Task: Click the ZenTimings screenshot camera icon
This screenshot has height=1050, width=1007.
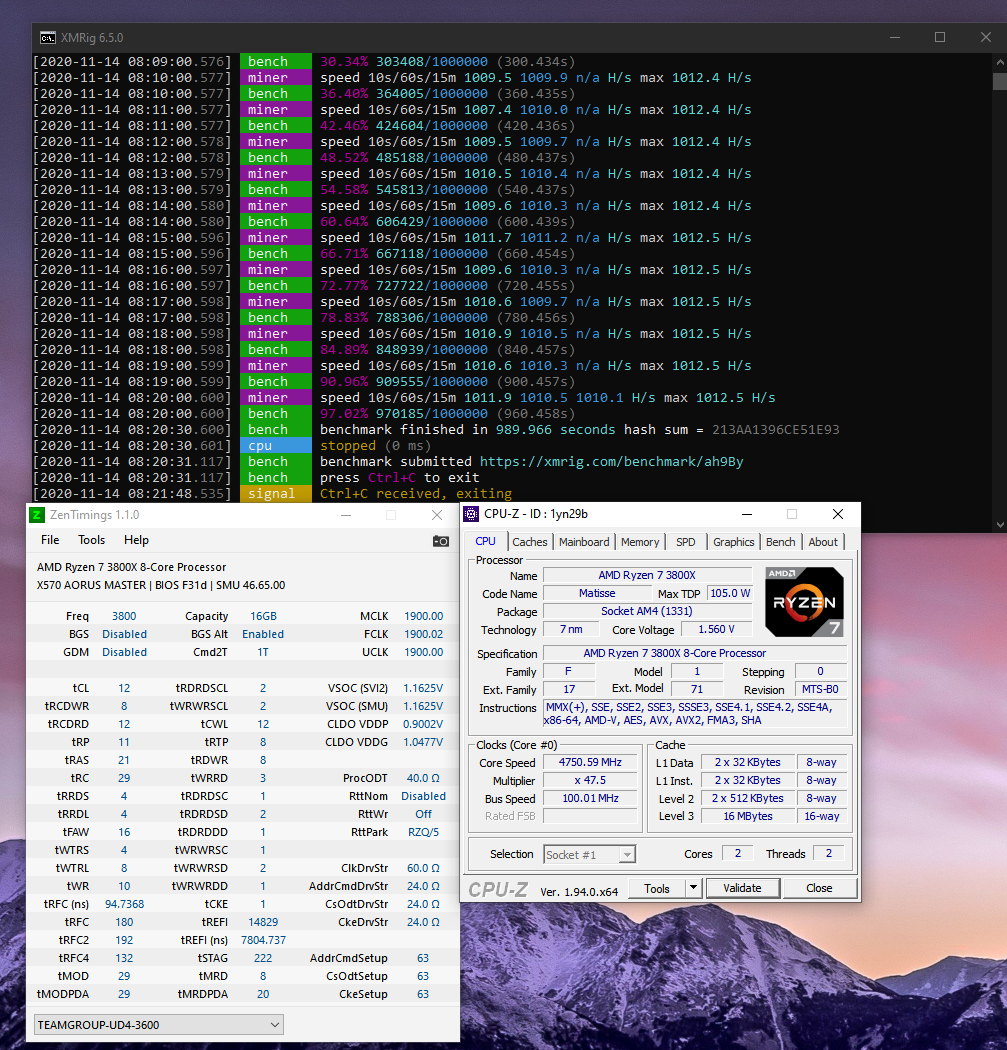Action: [441, 541]
